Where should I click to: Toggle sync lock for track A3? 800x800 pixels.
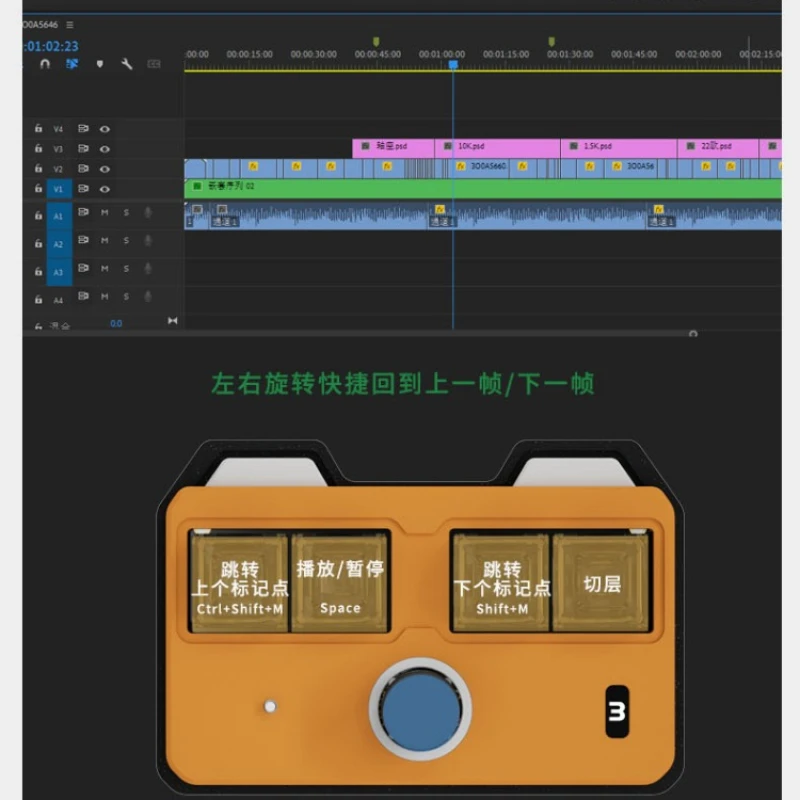tap(83, 268)
